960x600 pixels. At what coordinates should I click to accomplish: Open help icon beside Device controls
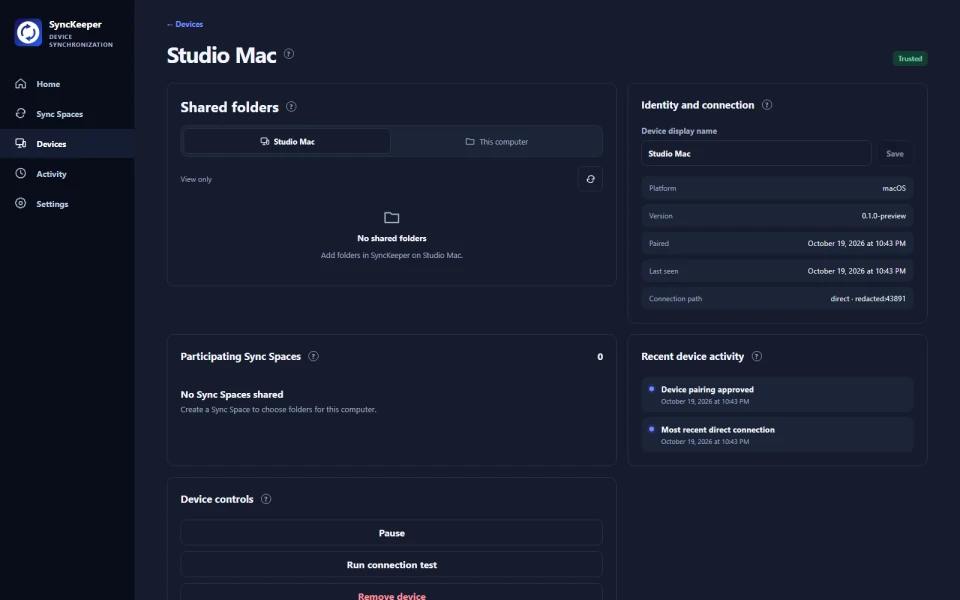(266, 499)
